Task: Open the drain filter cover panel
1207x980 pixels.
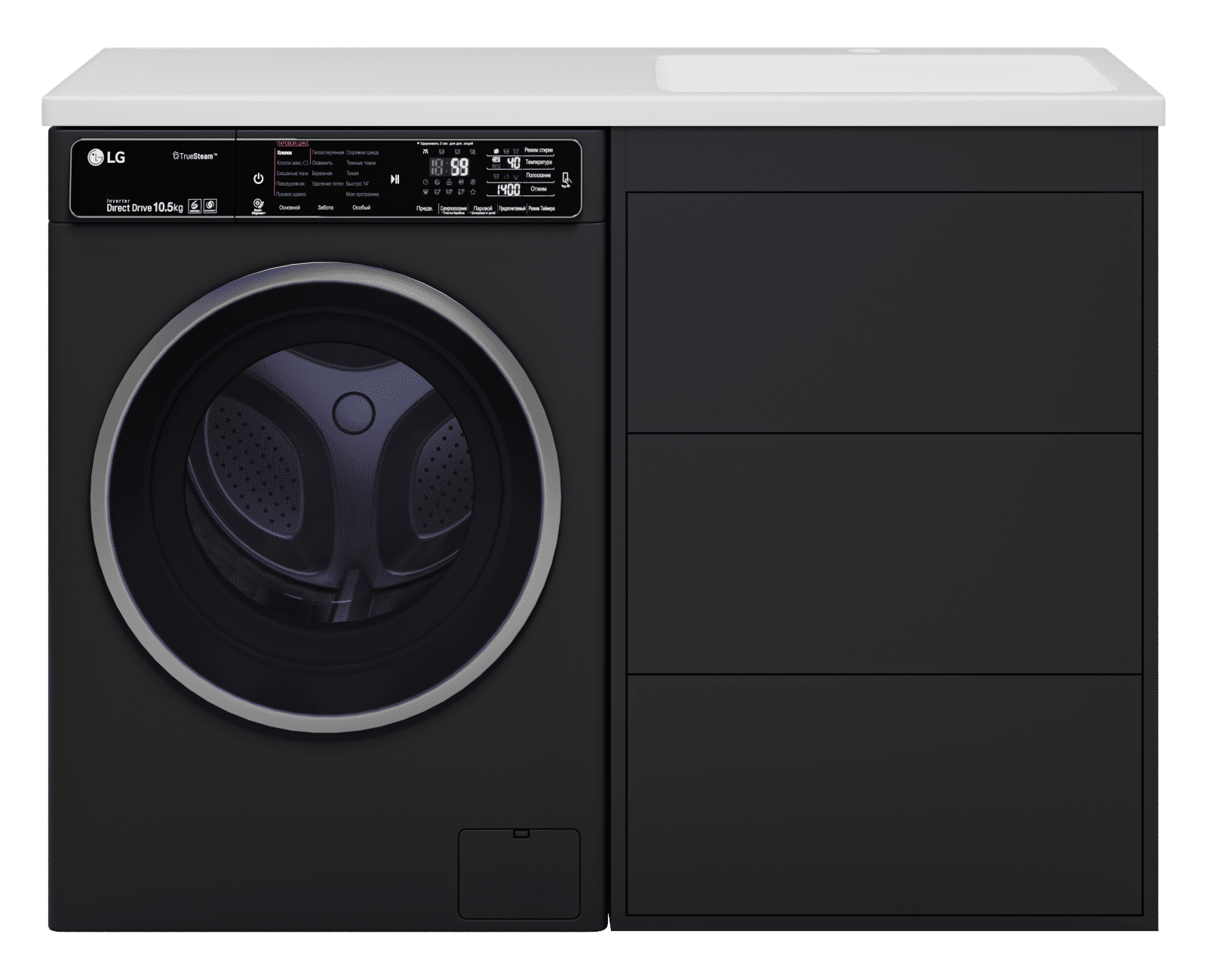Action: click(x=519, y=873)
